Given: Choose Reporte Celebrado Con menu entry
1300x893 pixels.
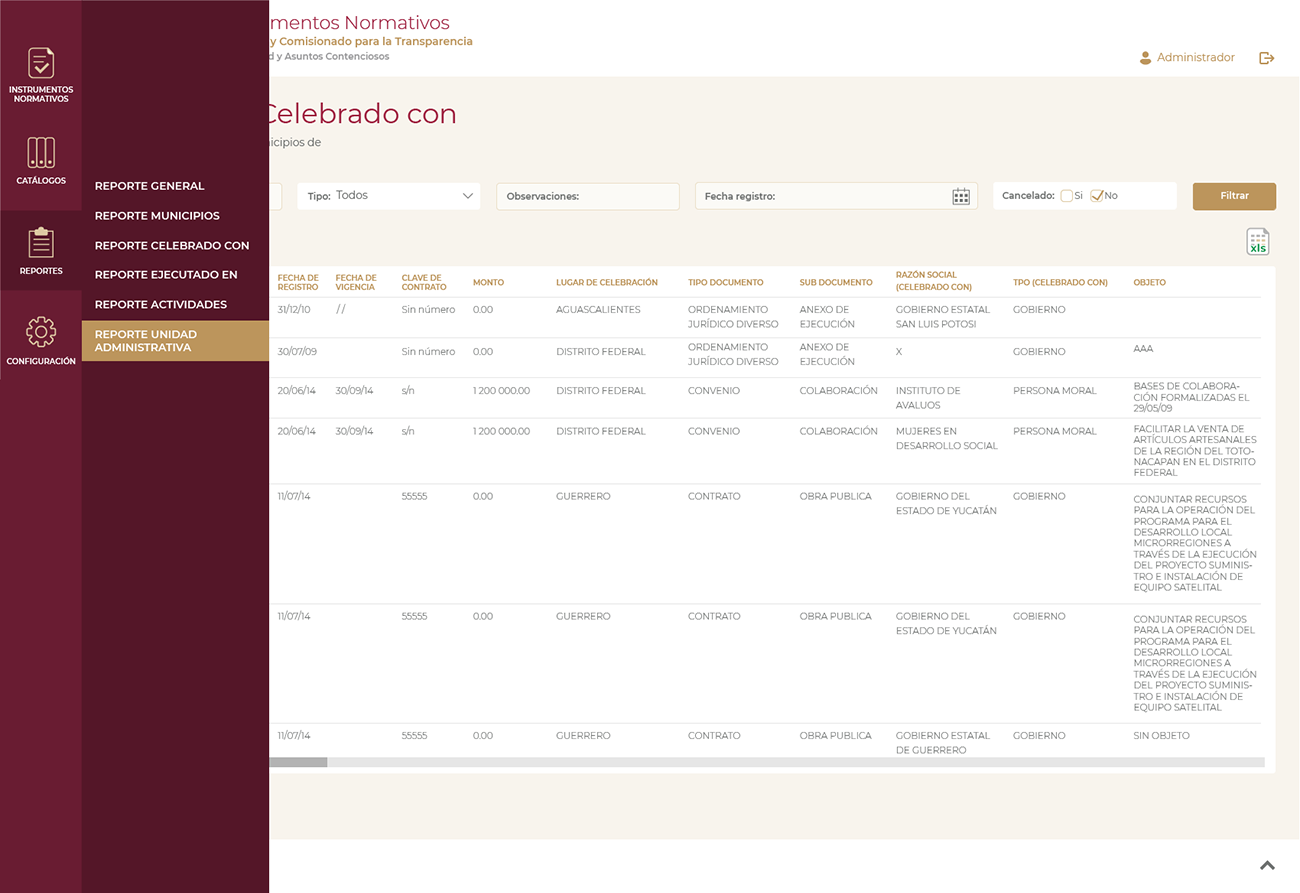Looking at the screenshot, I should click(172, 245).
